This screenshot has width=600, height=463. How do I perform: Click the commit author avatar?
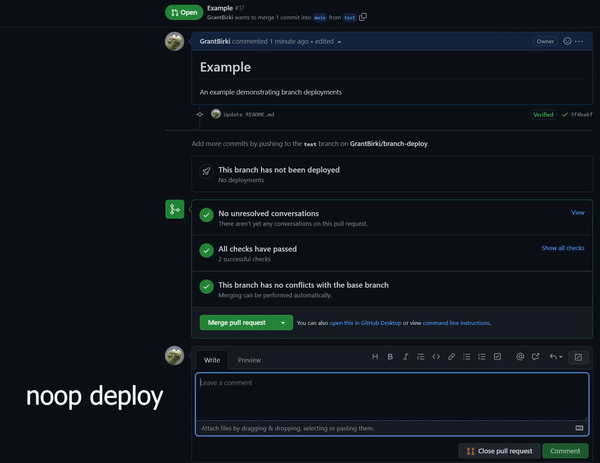[x=216, y=114]
